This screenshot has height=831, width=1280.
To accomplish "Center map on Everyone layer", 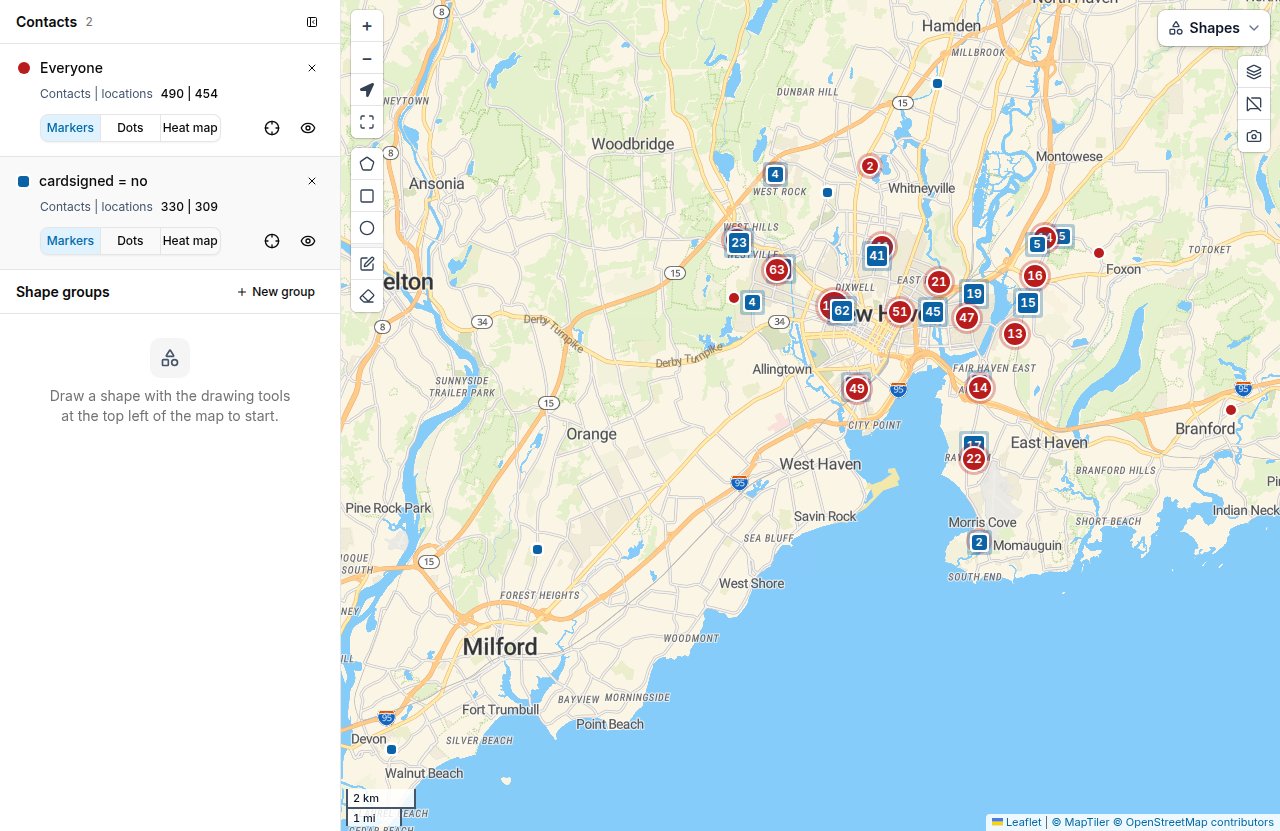I will 272,128.
